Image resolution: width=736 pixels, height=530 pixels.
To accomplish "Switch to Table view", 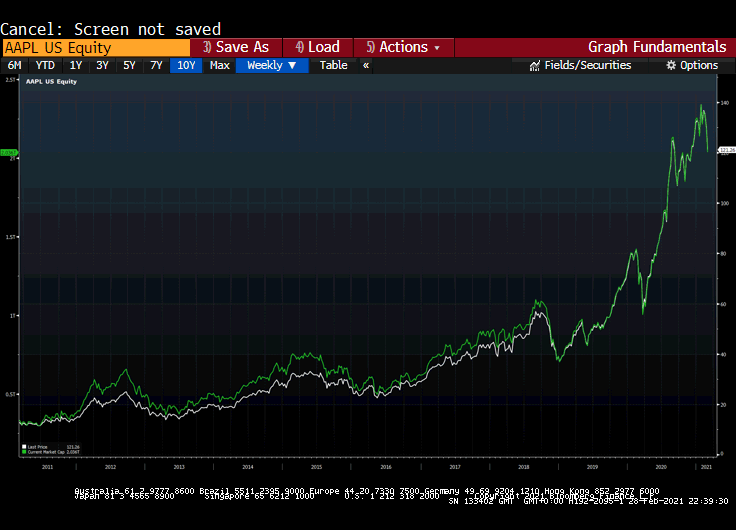I will pyautogui.click(x=333, y=65).
